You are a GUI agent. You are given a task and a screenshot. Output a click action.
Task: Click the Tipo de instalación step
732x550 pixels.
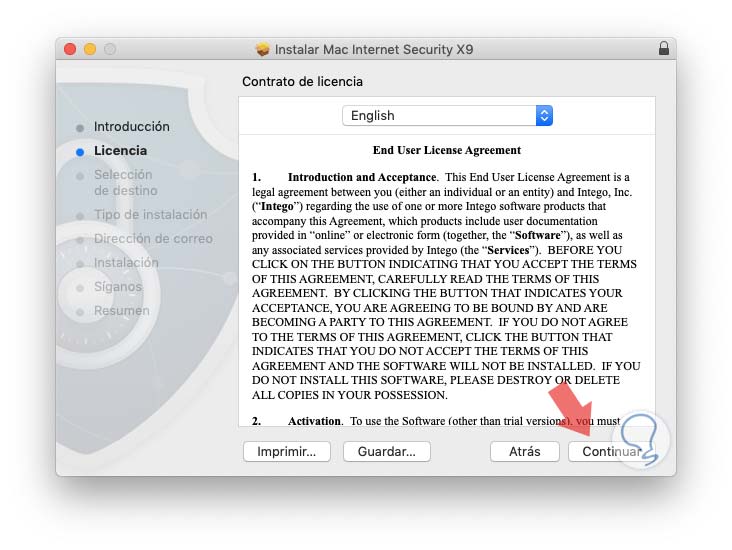click(x=150, y=215)
